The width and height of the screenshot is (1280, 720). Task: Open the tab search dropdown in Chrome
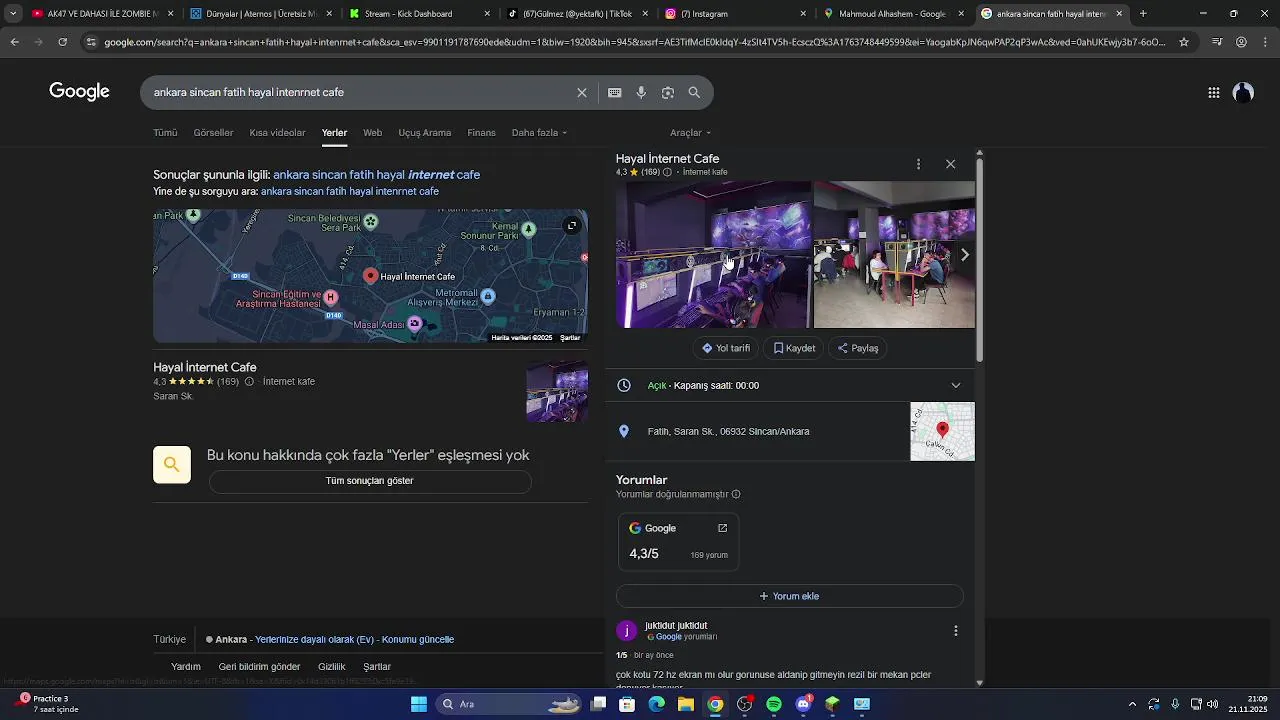click(x=13, y=14)
